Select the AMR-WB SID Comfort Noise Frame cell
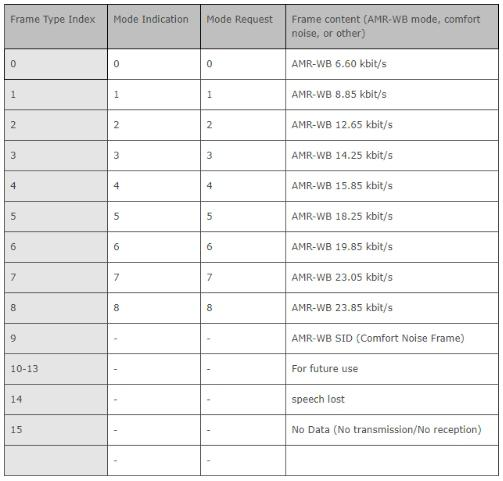This screenshot has width=503, height=481. (x=392, y=339)
